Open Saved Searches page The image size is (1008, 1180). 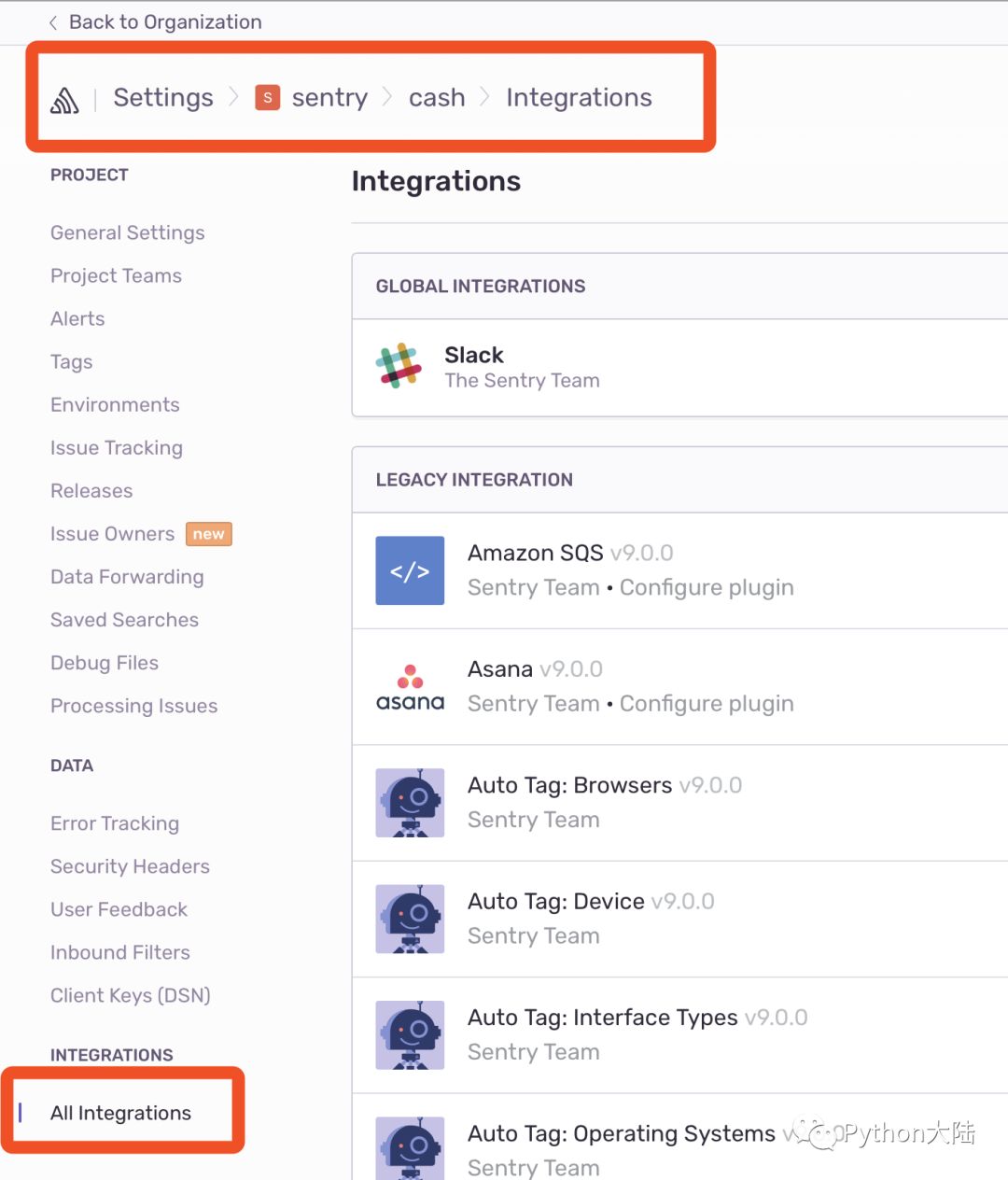point(124,620)
